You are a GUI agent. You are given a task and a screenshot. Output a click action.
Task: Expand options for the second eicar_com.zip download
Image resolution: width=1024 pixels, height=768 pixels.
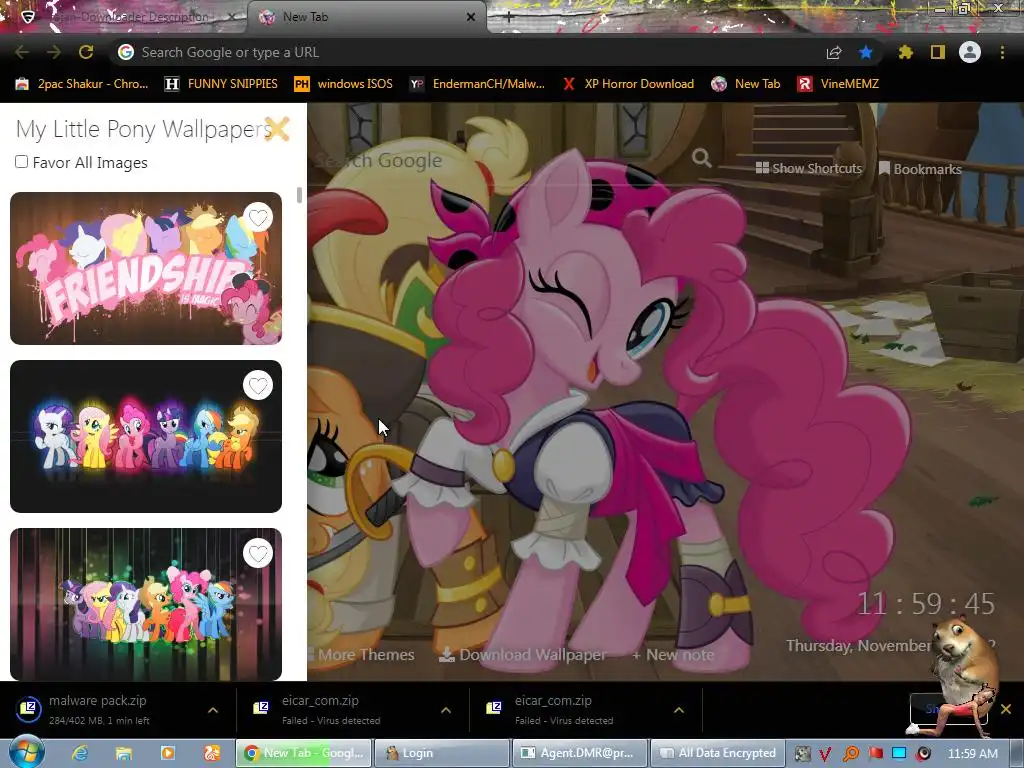(x=679, y=710)
